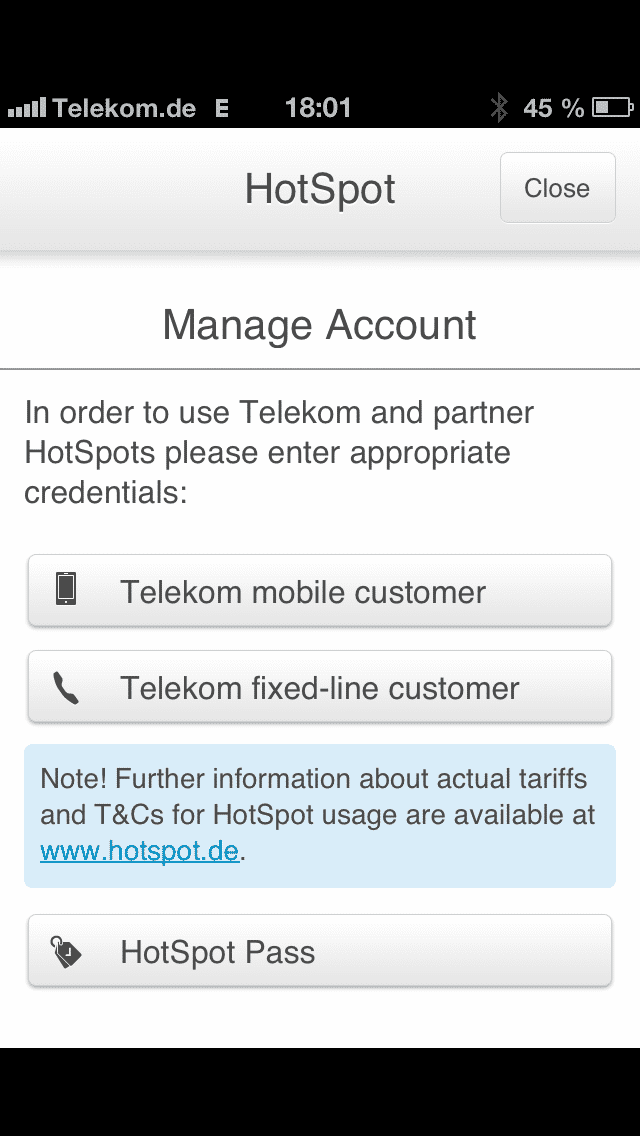The image size is (640, 1136).
Task: Close the HotSpot dialog
Action: [557, 188]
